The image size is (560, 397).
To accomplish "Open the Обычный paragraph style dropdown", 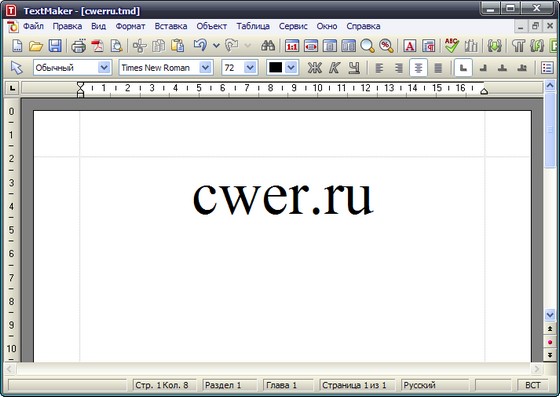I will pyautogui.click(x=104, y=67).
